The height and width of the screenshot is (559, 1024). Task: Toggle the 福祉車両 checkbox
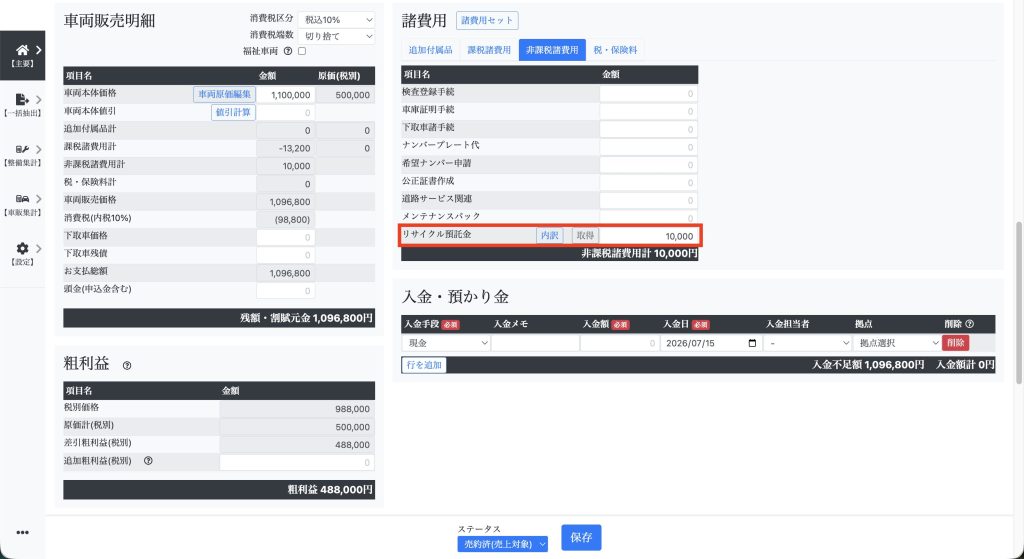pos(302,51)
